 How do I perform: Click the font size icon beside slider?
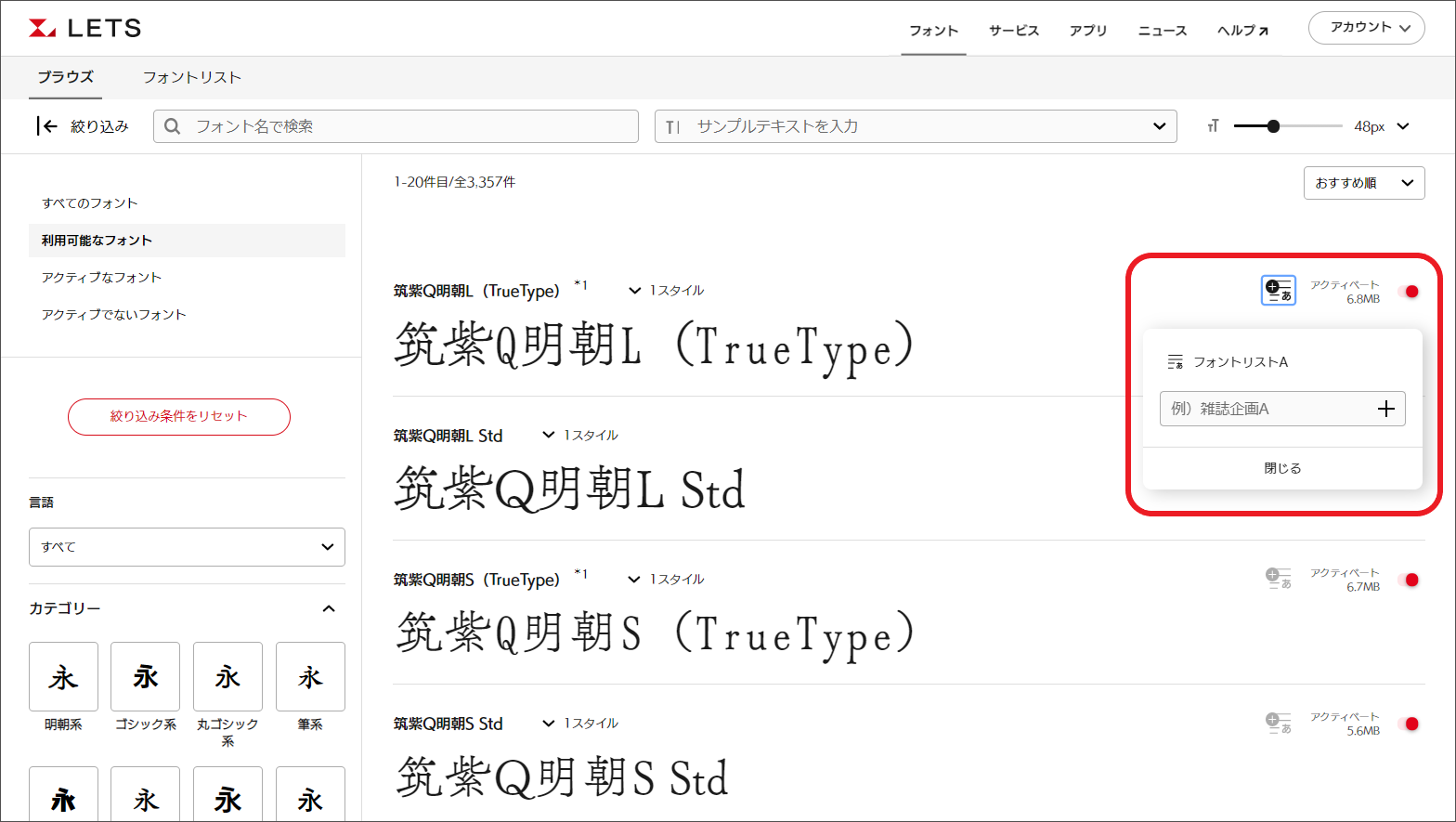[1213, 126]
